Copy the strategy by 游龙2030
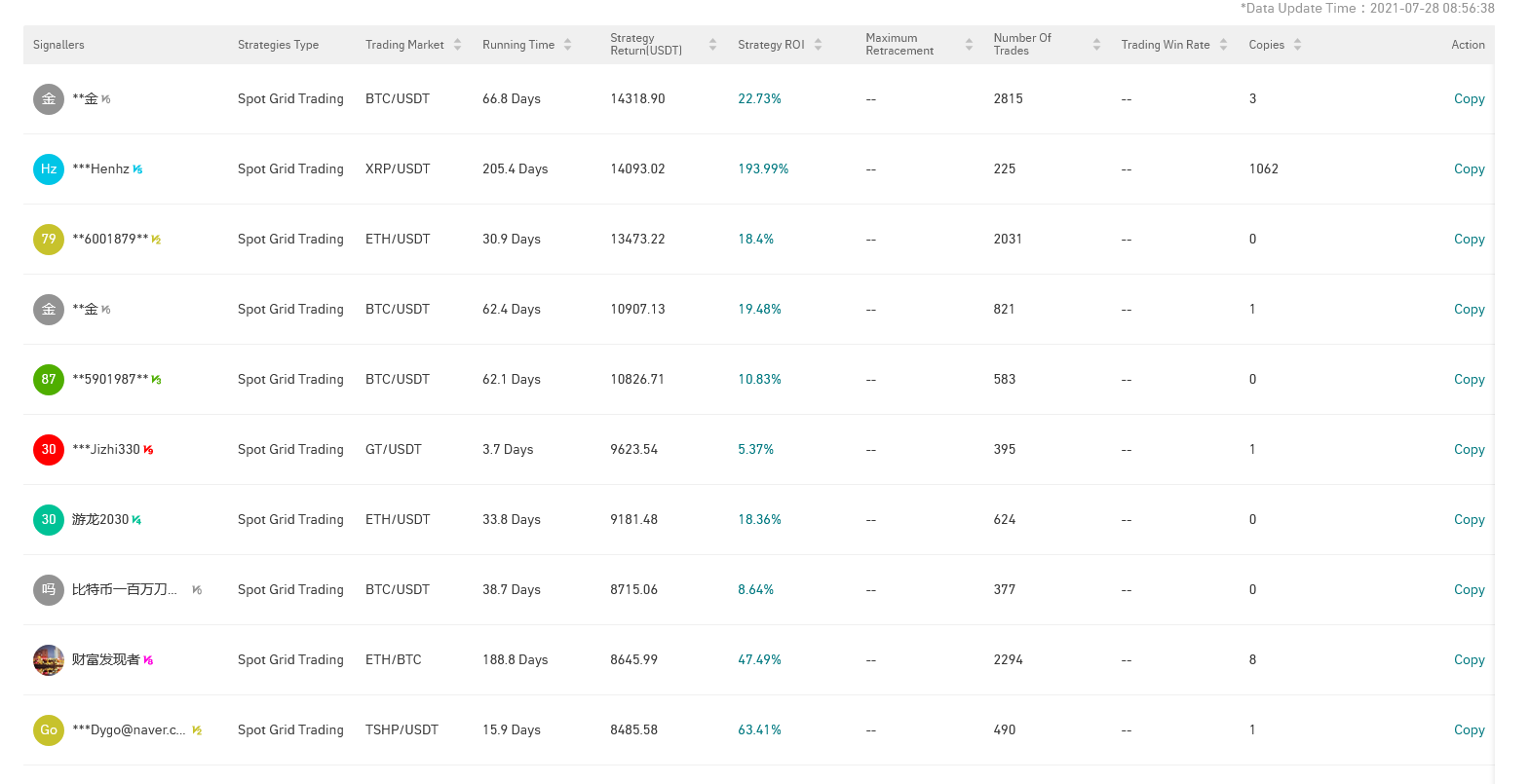 point(1469,520)
